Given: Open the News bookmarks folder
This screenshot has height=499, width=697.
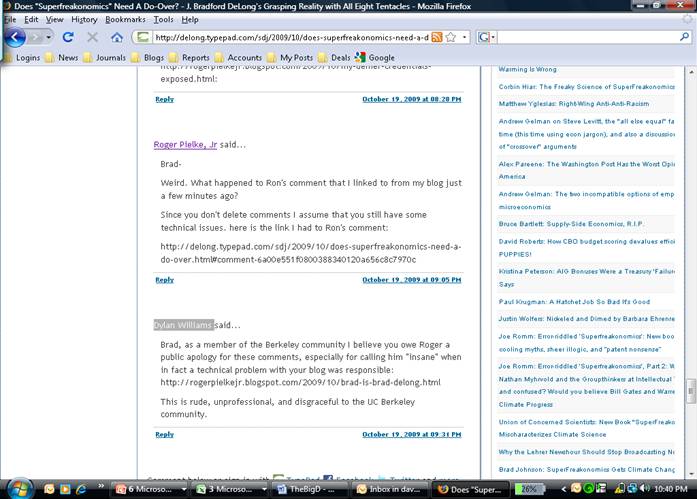Looking at the screenshot, I should click(x=62, y=57).
